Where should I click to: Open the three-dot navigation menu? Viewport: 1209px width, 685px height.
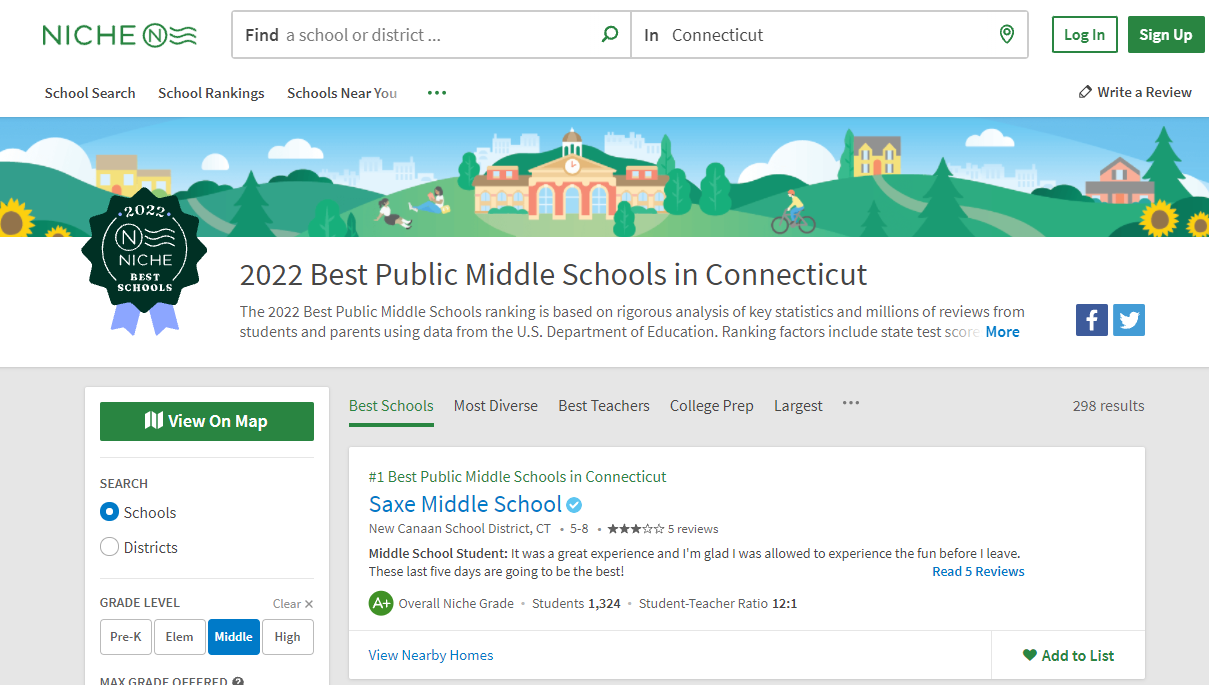[437, 93]
